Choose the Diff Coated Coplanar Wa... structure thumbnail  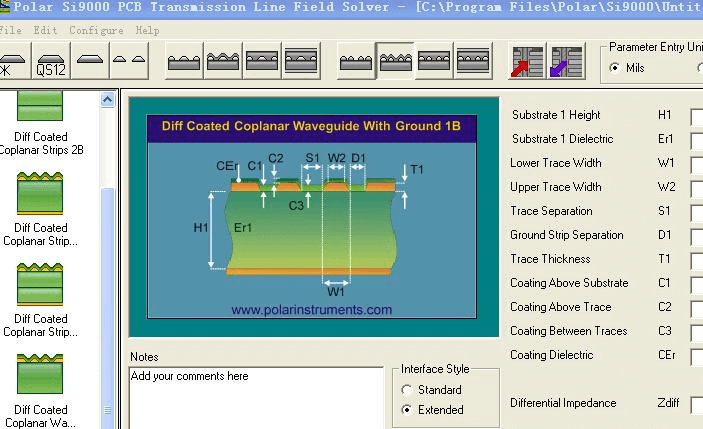click(41, 383)
